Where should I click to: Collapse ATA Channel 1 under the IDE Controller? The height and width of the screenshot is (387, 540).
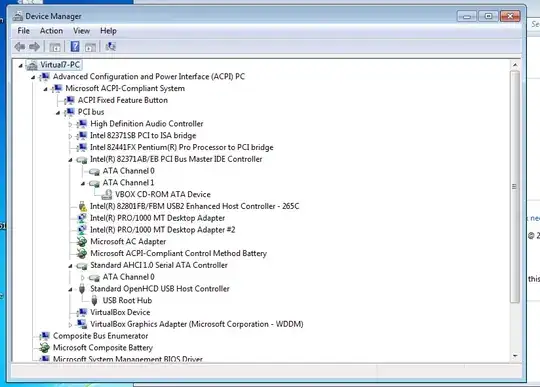pos(83,183)
